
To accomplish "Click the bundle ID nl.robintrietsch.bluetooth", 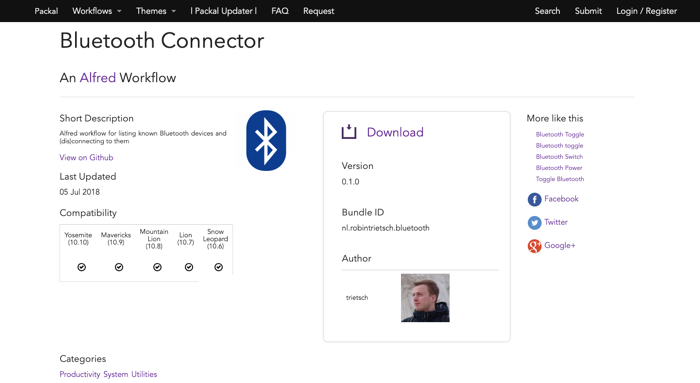I will (385, 228).
